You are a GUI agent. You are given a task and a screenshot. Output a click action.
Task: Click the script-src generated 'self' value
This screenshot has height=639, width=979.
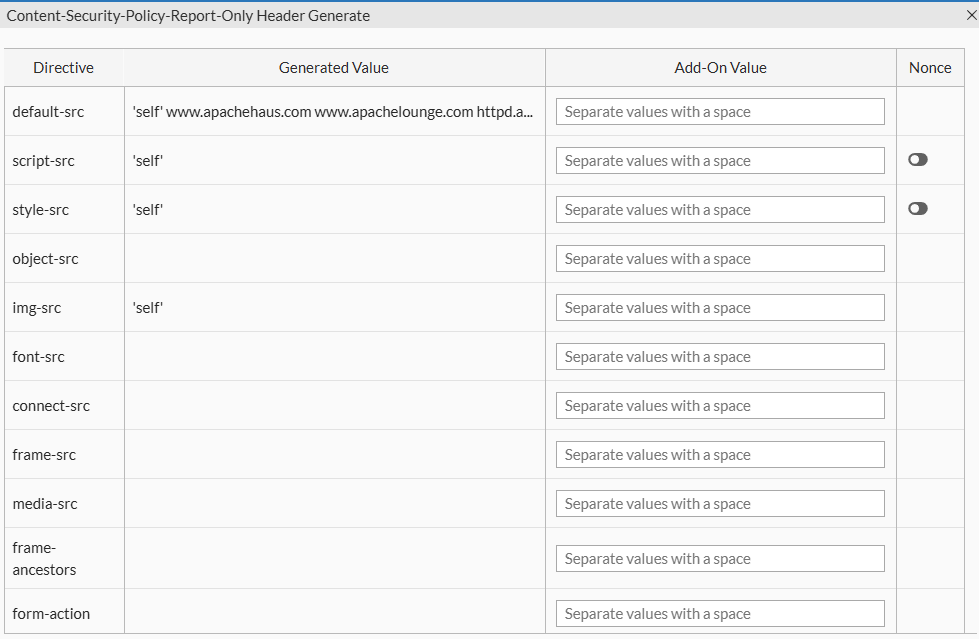pyautogui.click(x=148, y=161)
